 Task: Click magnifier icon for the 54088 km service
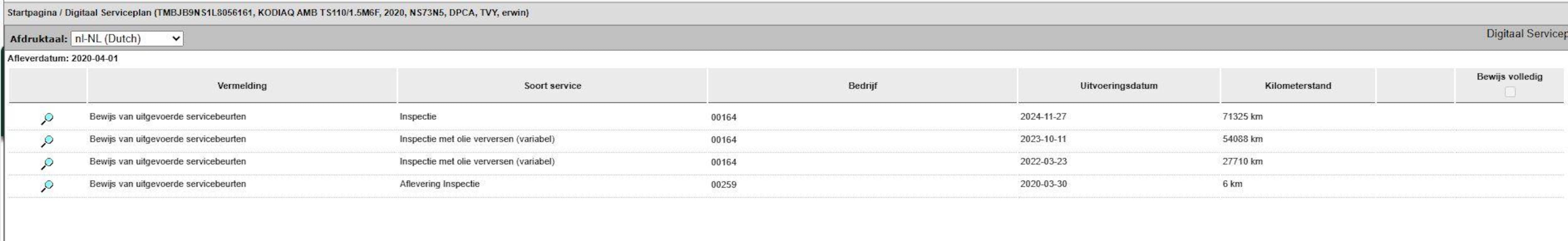47,141
